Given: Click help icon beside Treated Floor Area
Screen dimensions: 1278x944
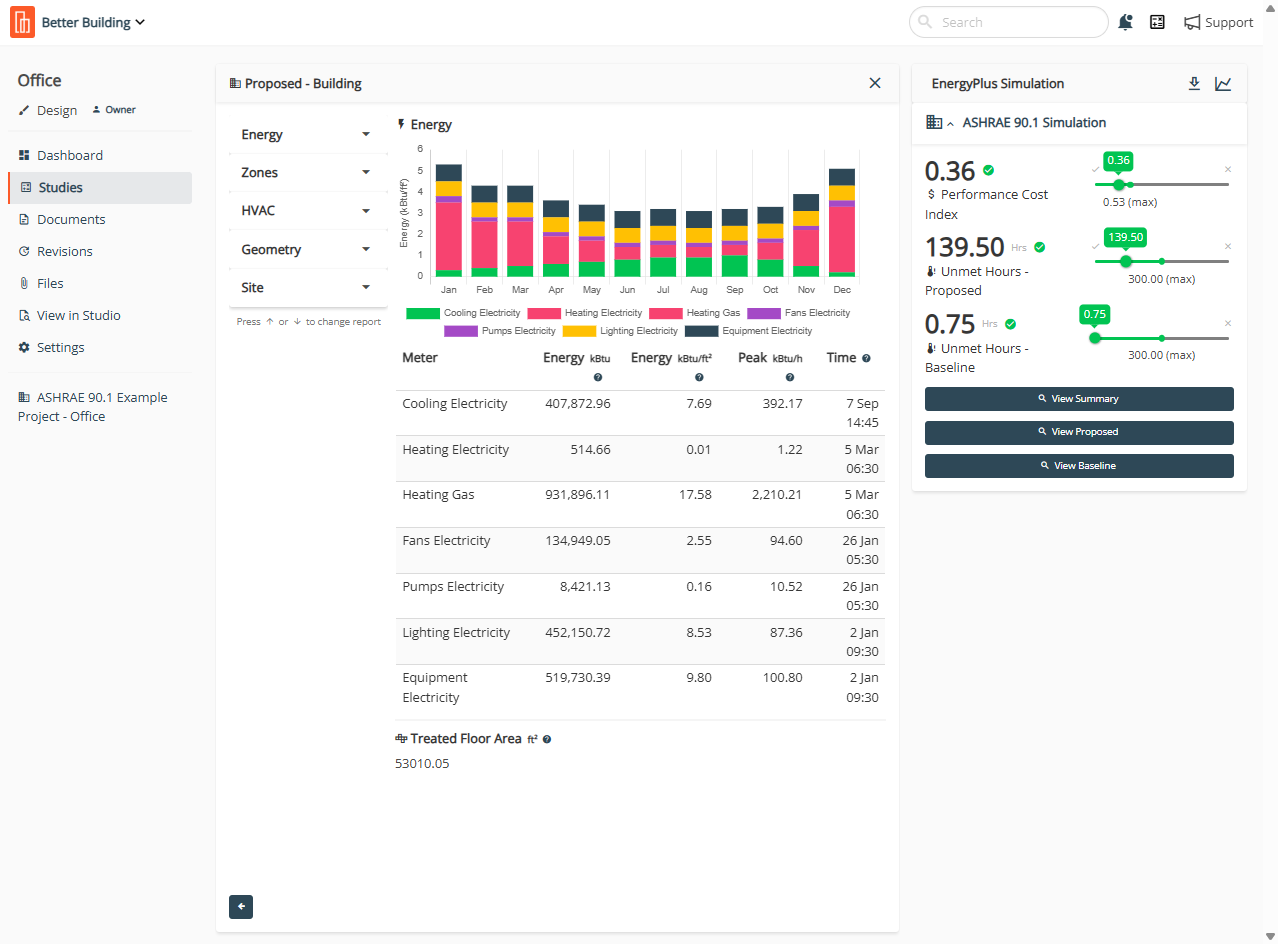Looking at the screenshot, I should click(547, 739).
